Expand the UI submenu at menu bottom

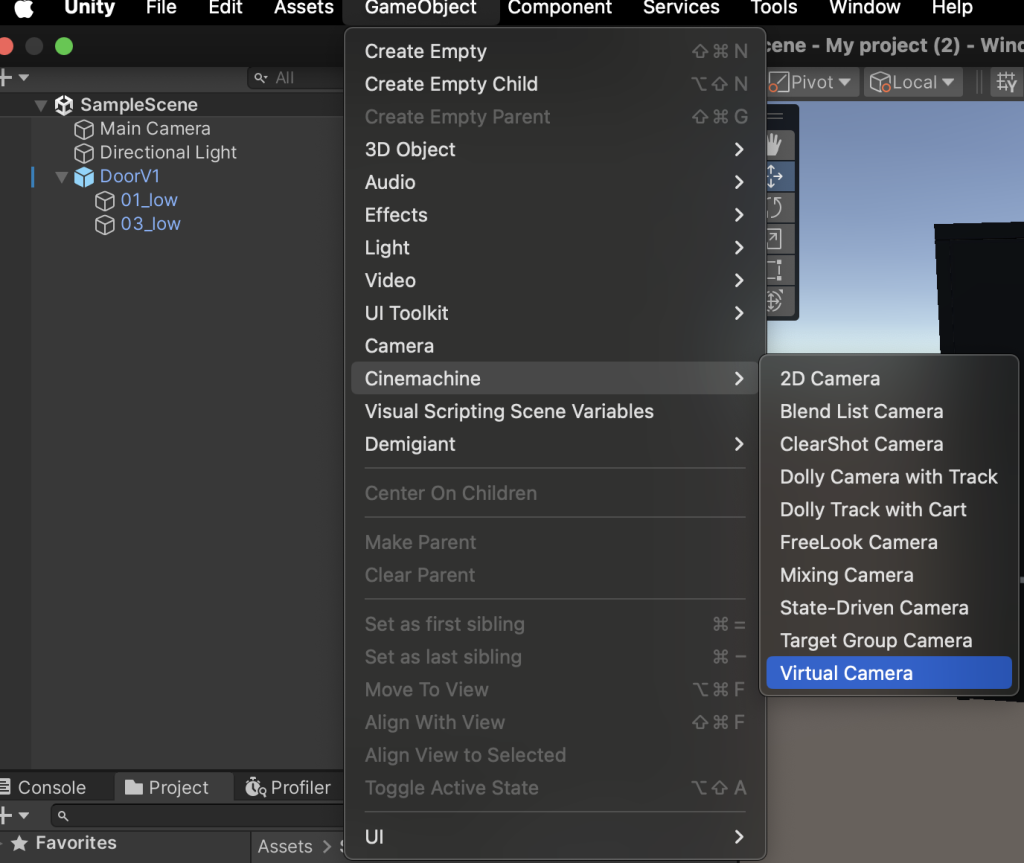[x=554, y=837]
